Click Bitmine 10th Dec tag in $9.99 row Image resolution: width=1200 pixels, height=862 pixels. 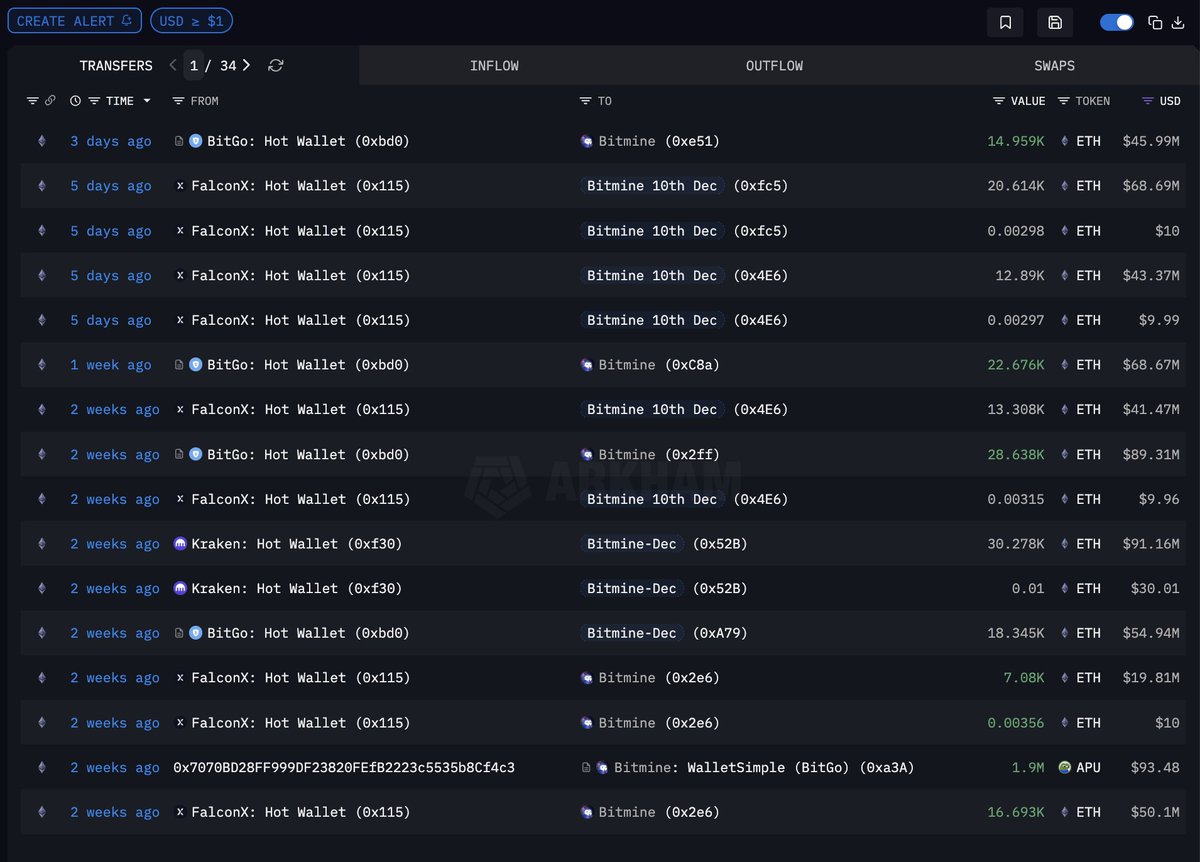(652, 320)
